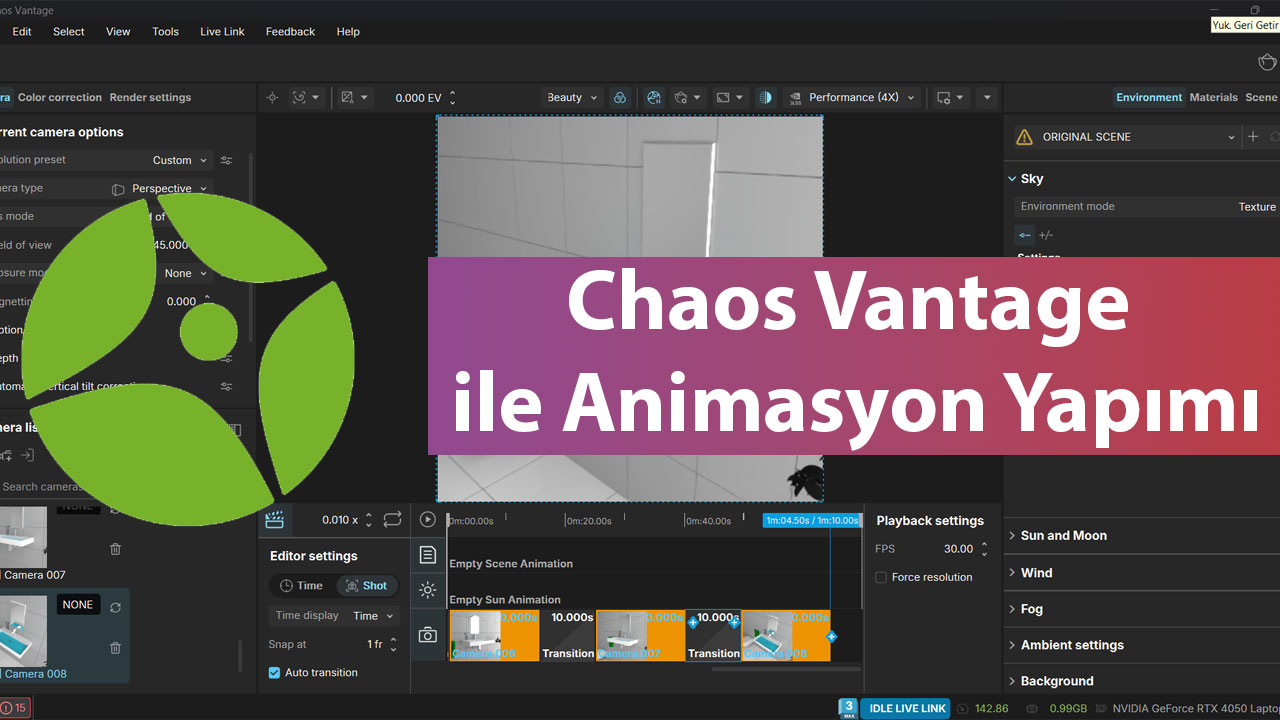Add a new environment preset with plus icon
This screenshot has height=720, width=1280.
(1252, 137)
